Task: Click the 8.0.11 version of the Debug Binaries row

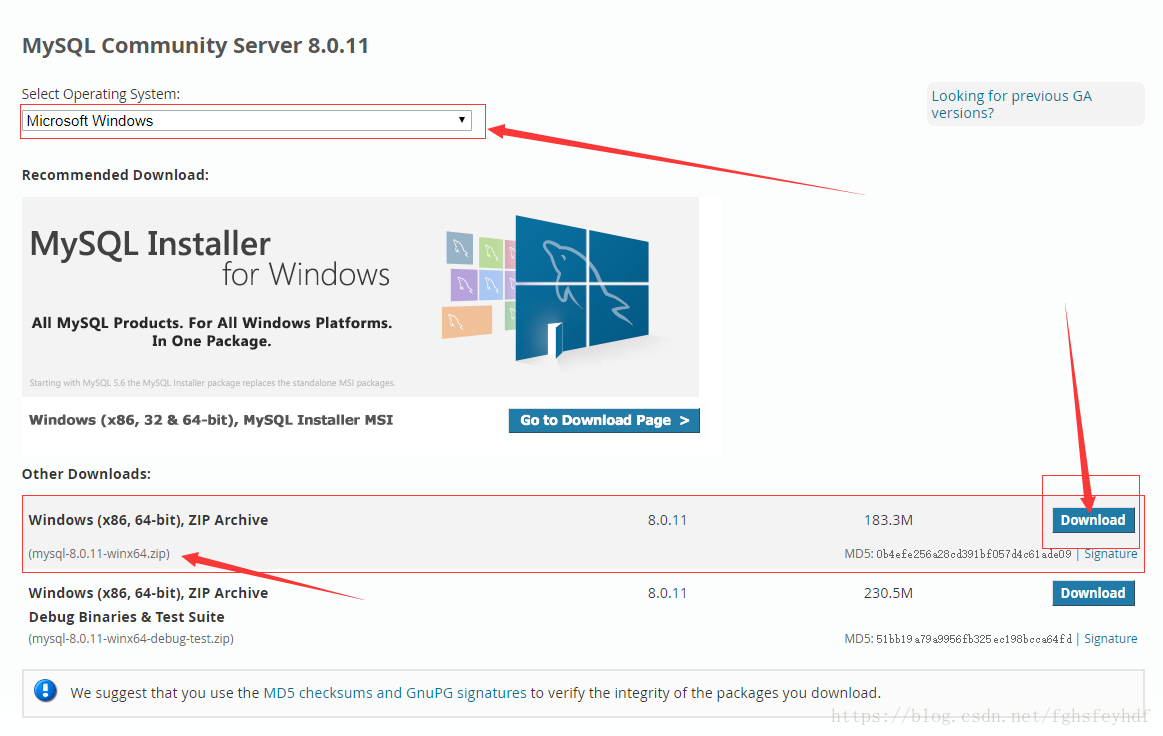Action: [x=667, y=593]
